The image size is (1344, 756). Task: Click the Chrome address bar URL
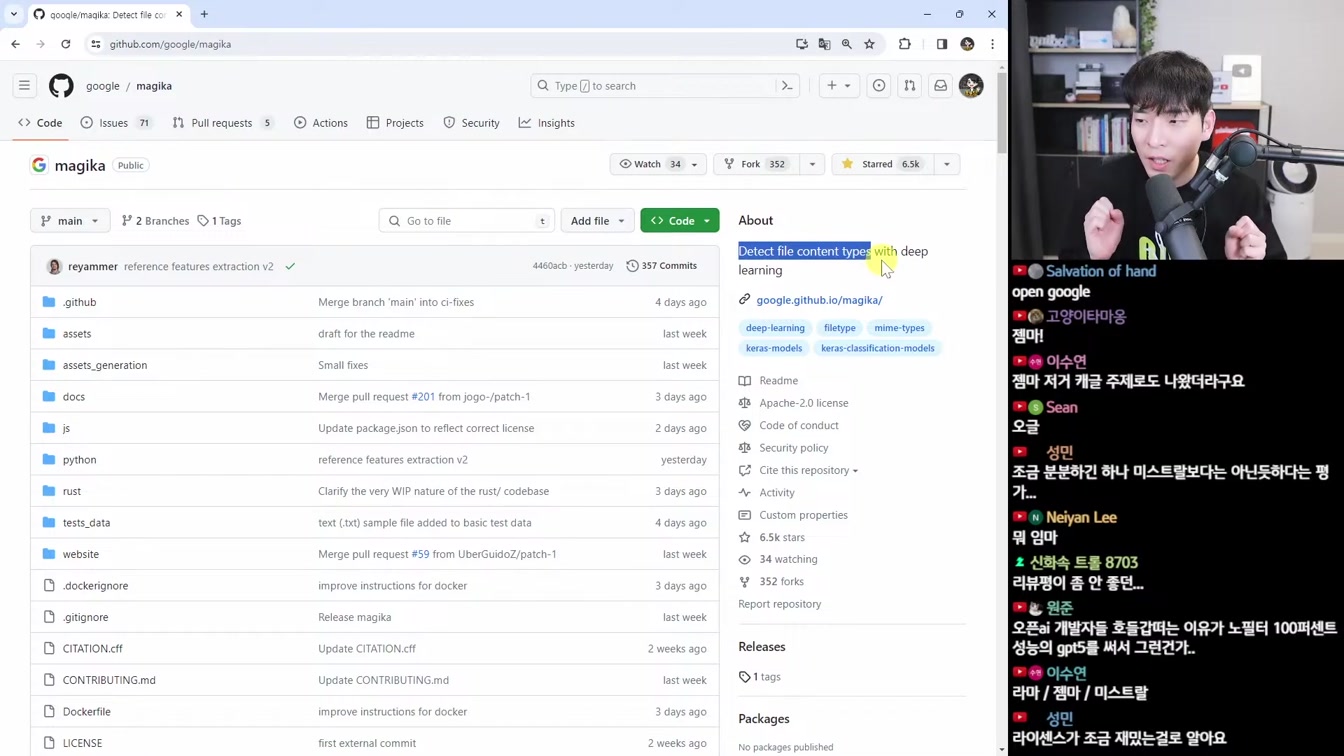(170, 44)
